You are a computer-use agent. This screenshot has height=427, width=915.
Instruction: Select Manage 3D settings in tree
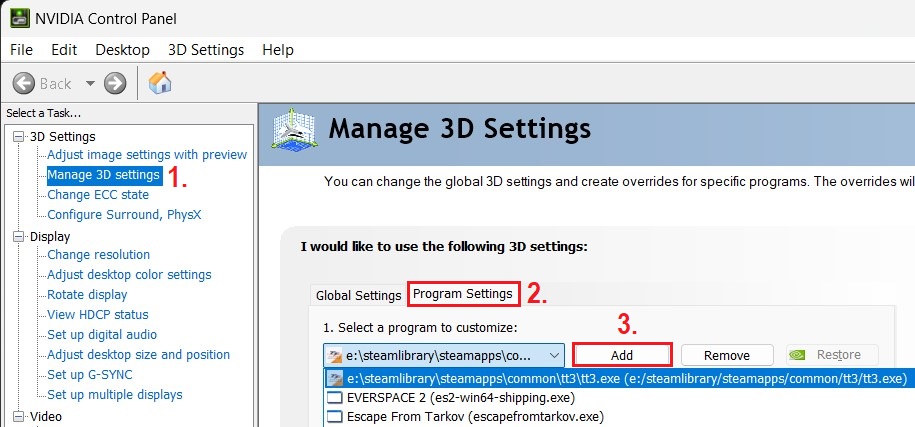(x=103, y=174)
